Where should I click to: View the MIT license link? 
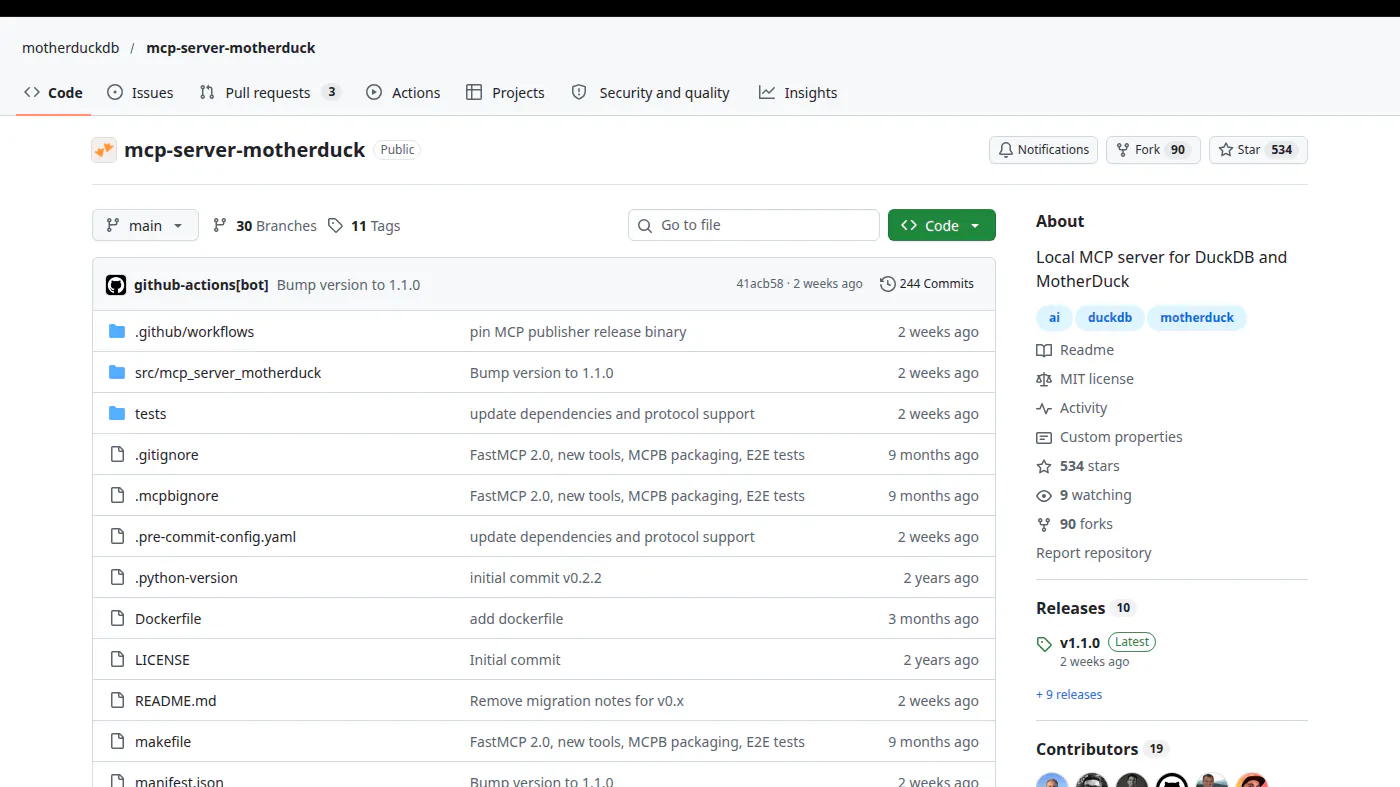(1096, 379)
